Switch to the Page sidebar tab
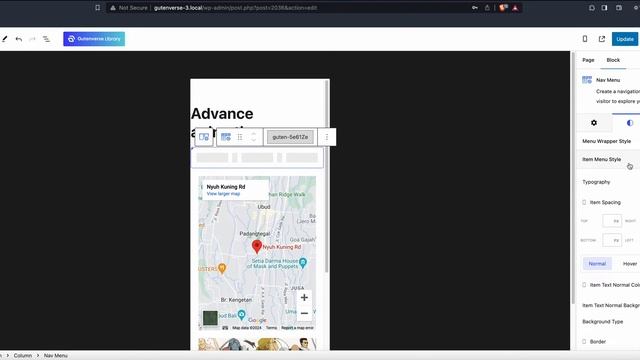This screenshot has width=640, height=360. pyautogui.click(x=588, y=60)
